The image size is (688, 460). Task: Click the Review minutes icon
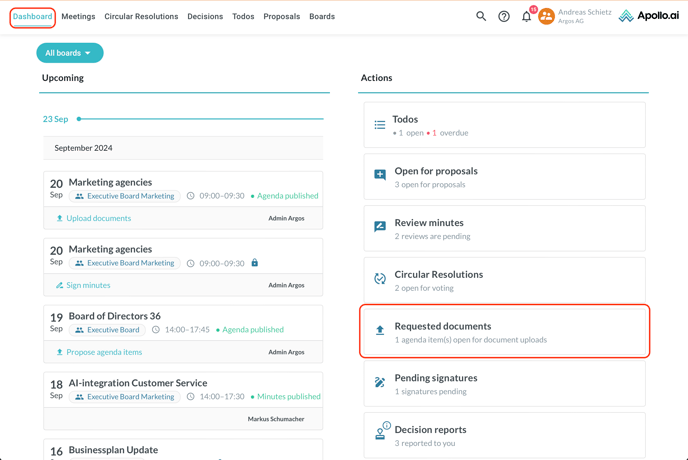380,227
